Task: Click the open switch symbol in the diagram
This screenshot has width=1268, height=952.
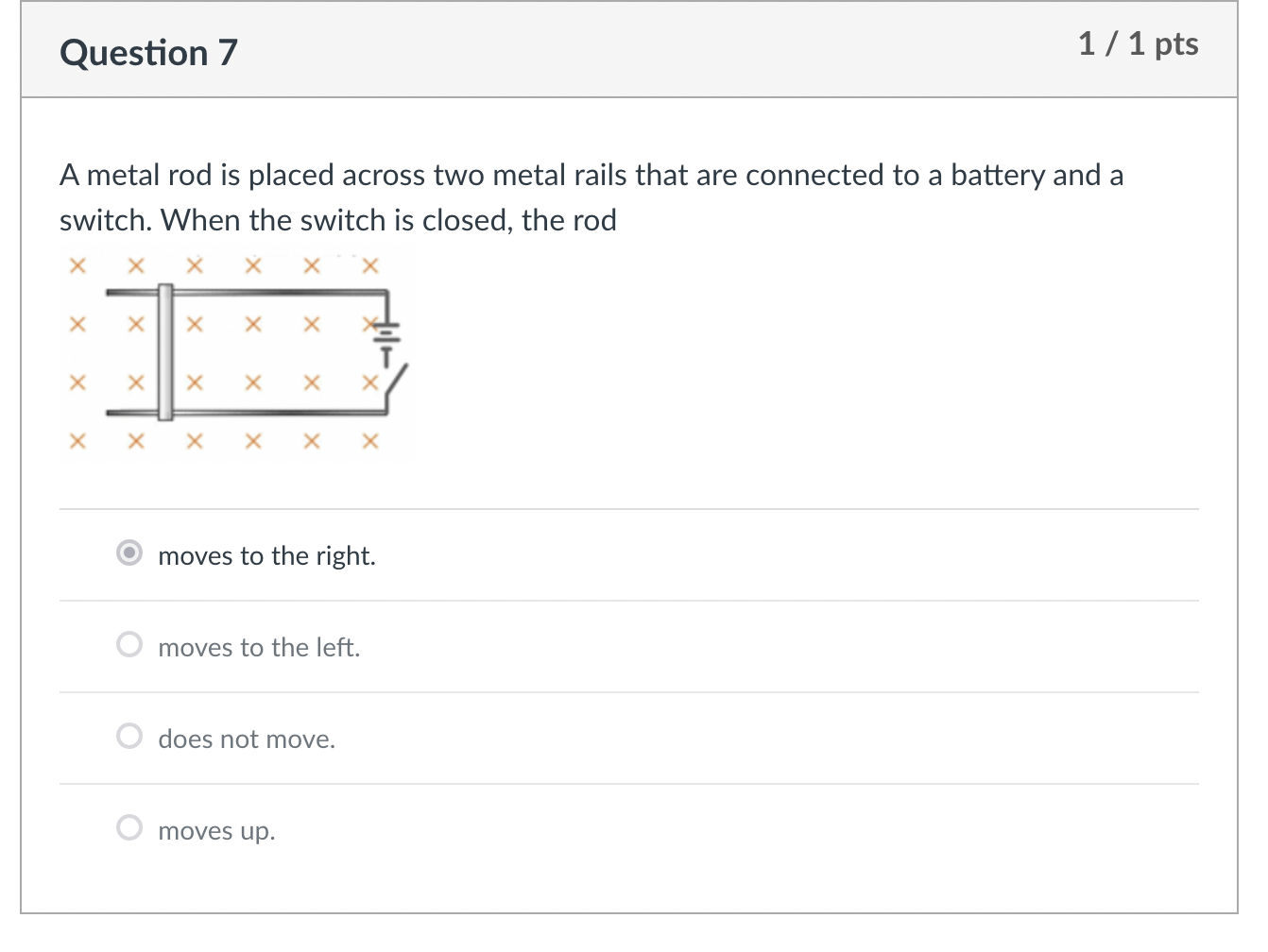Action: [x=396, y=384]
